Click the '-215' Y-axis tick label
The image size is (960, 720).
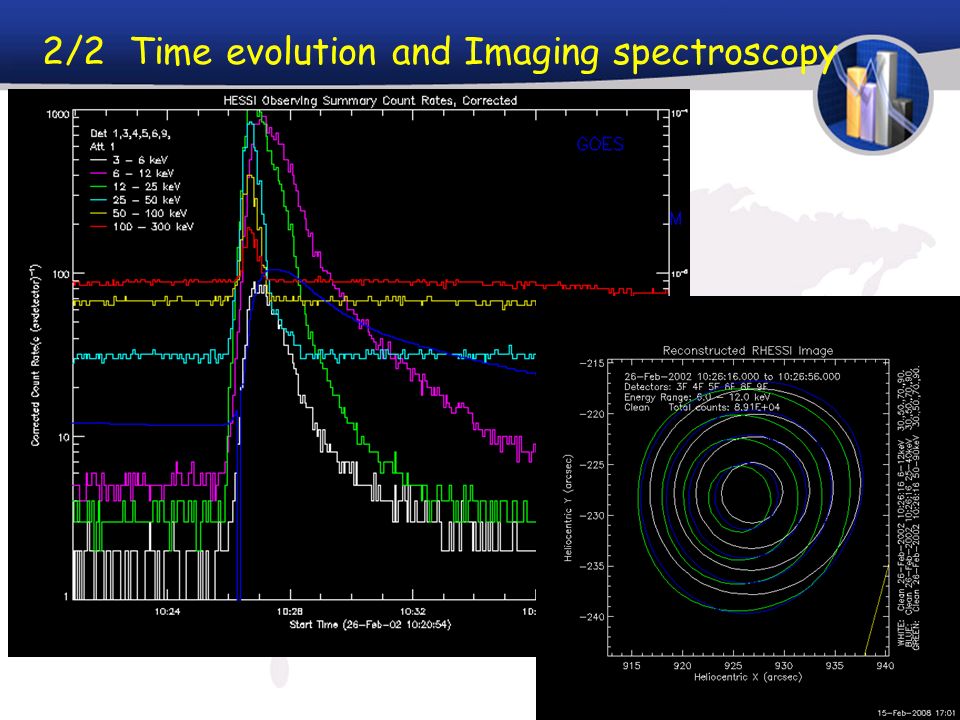[592, 364]
